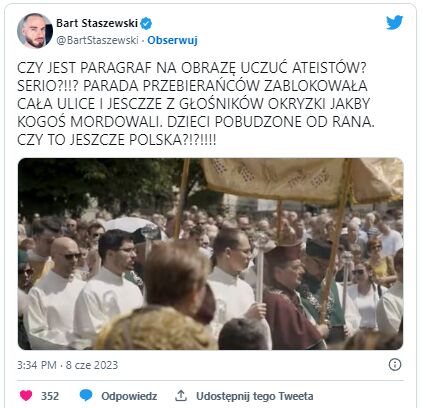Click the Odpowiedz reply label
The height and width of the screenshot is (408, 423).
coord(129,396)
